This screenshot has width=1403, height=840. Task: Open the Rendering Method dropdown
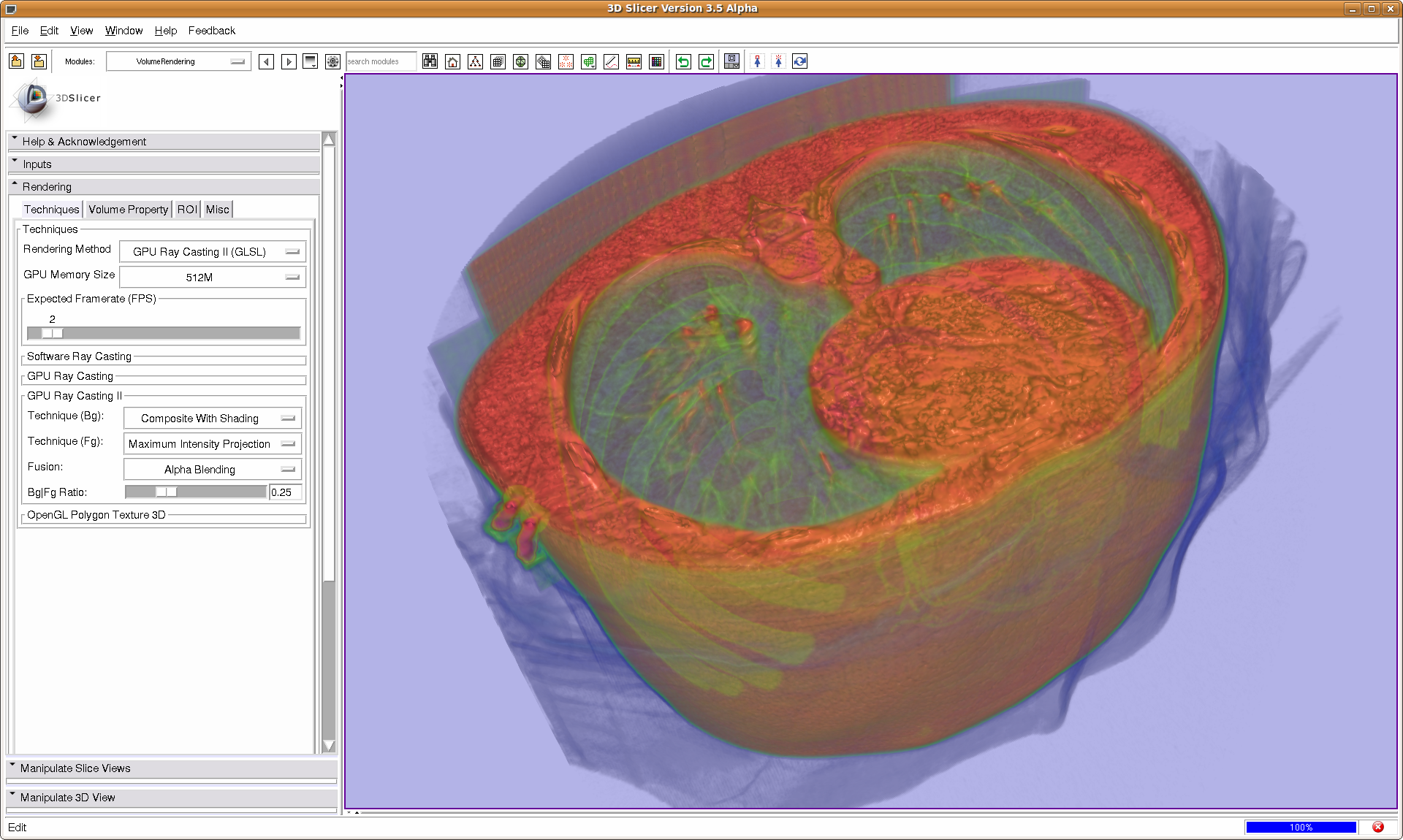click(x=212, y=251)
